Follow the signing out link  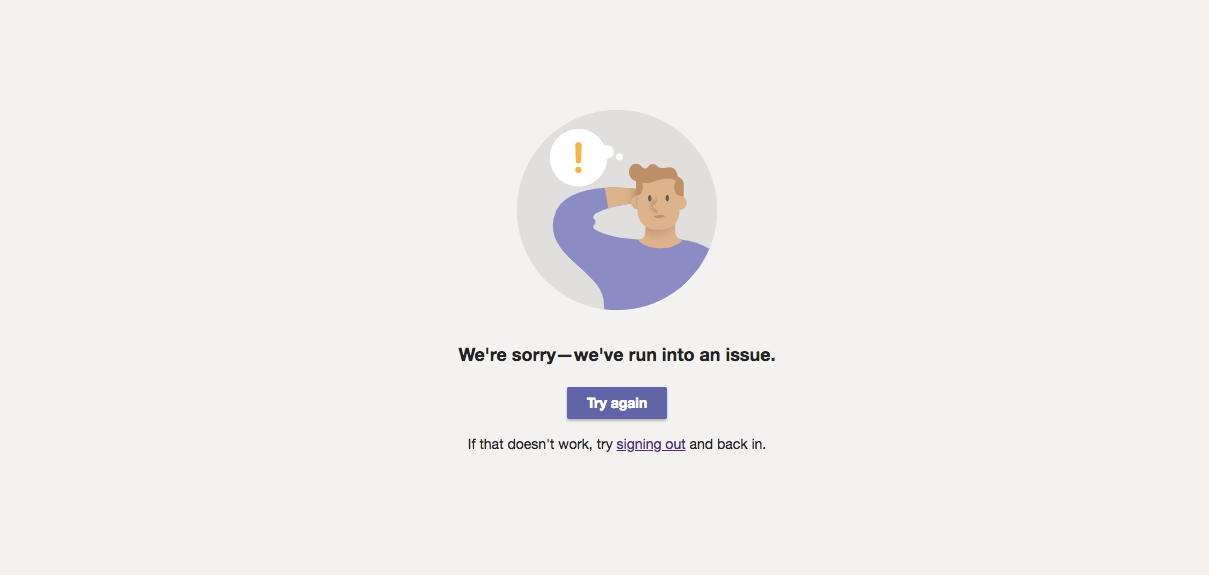point(651,444)
